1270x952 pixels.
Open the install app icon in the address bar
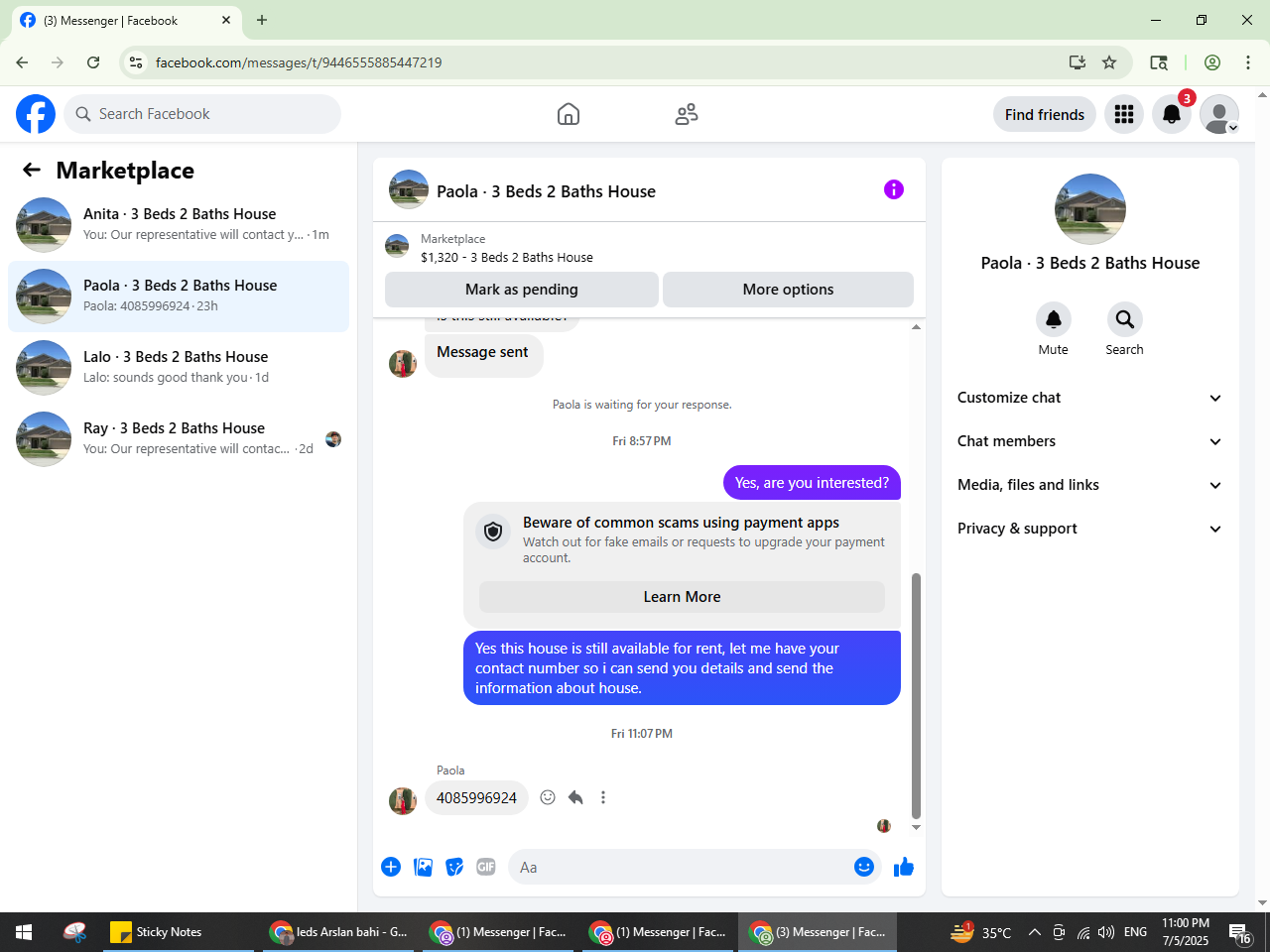click(x=1078, y=62)
